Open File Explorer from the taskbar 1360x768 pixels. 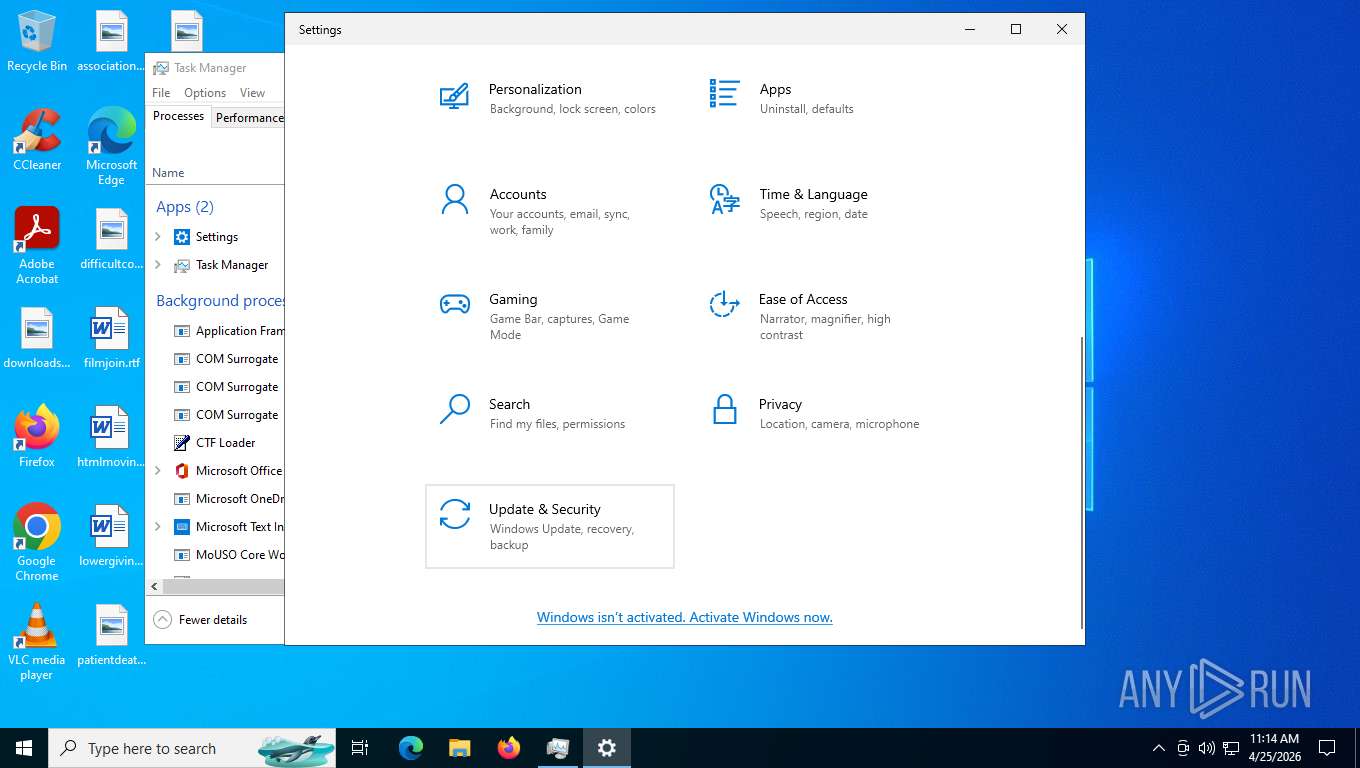459,748
